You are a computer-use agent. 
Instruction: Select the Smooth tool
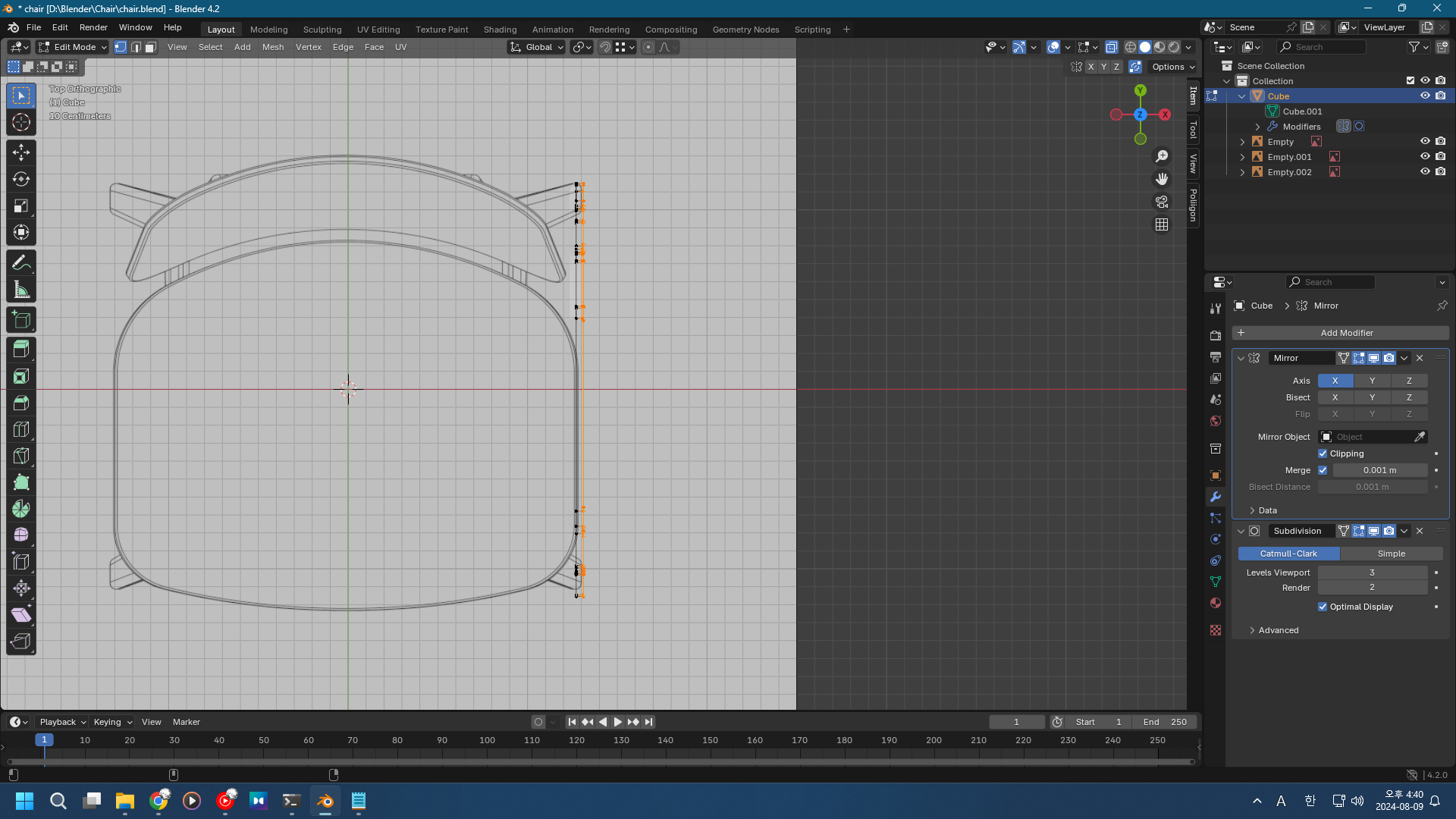[21, 535]
